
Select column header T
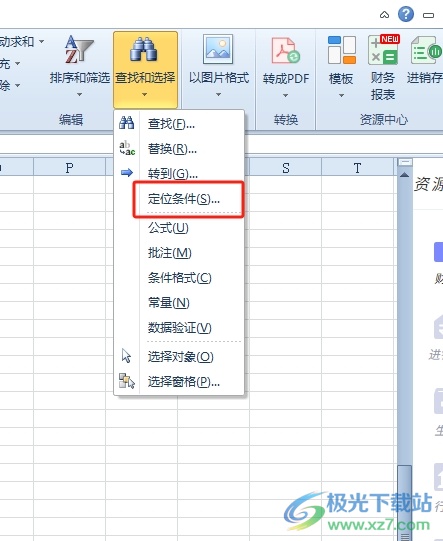(x=357, y=168)
